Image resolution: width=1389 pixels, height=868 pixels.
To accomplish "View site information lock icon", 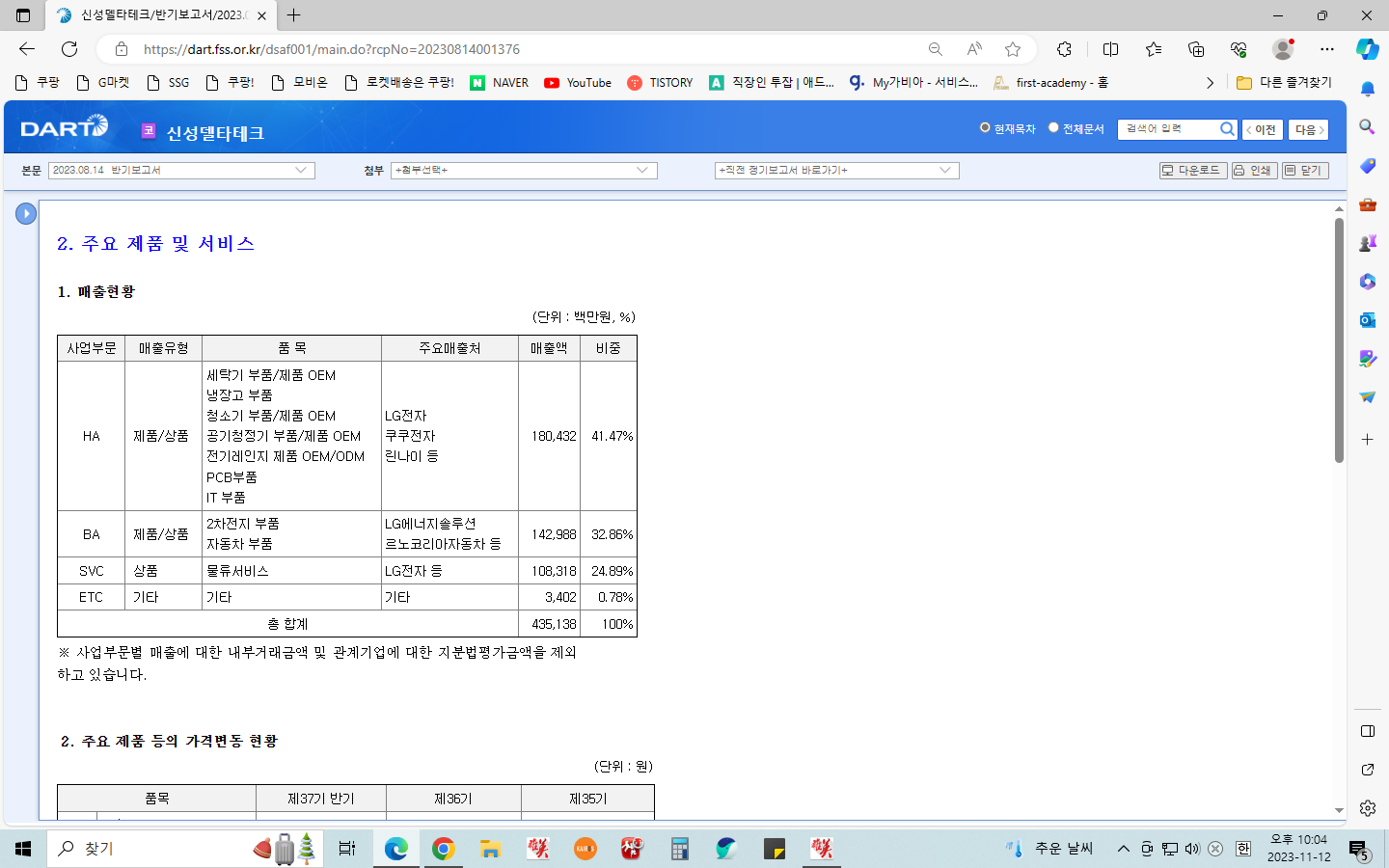I will [x=122, y=49].
